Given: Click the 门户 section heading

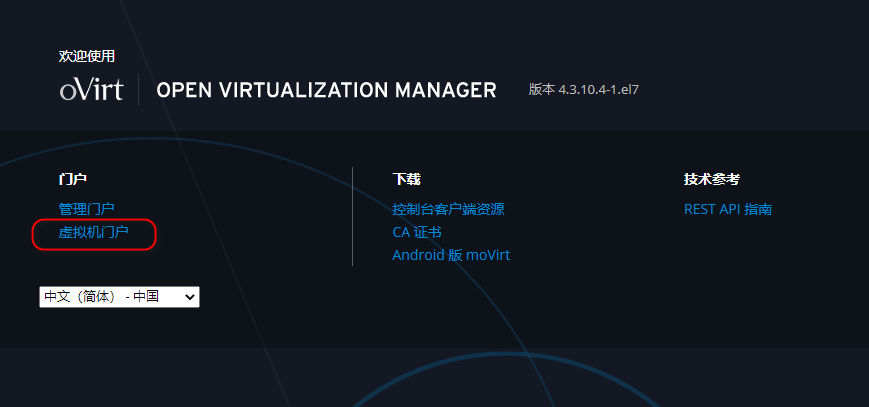Looking at the screenshot, I should [x=73, y=179].
